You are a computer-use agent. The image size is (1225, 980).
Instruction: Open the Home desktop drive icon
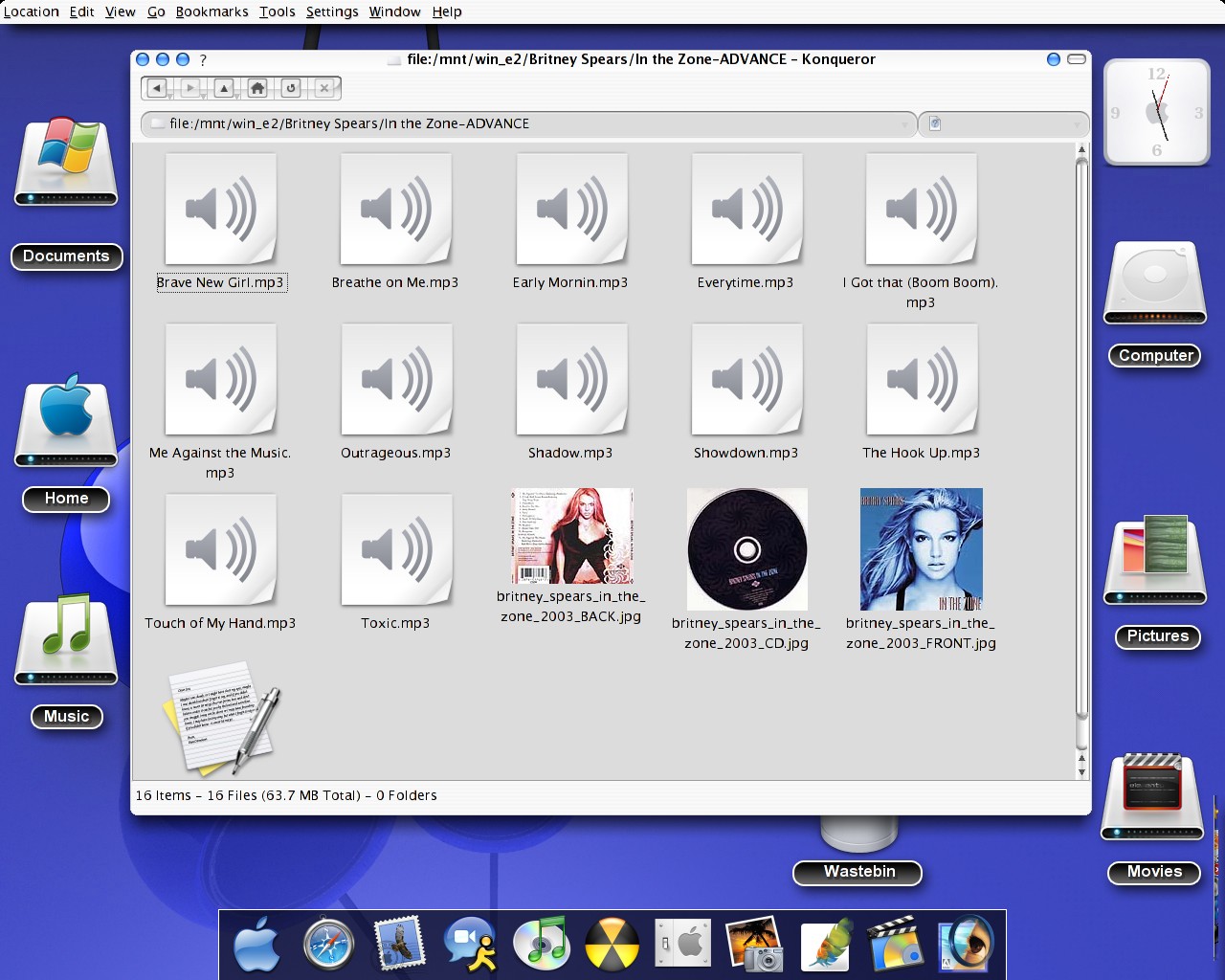click(66, 421)
